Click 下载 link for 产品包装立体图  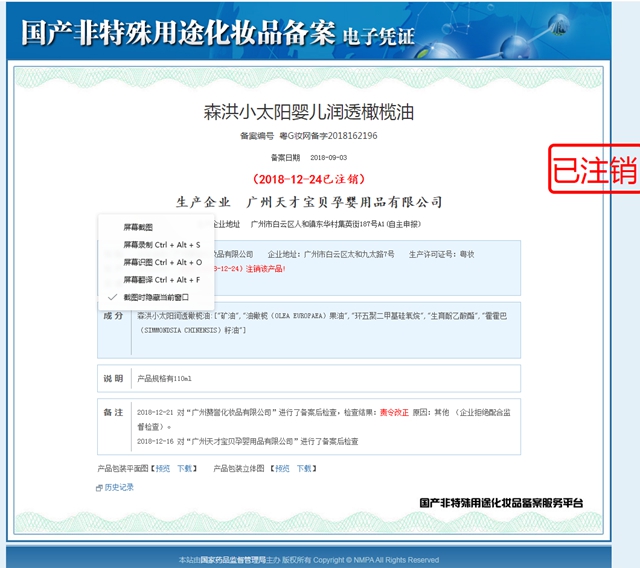point(304,468)
